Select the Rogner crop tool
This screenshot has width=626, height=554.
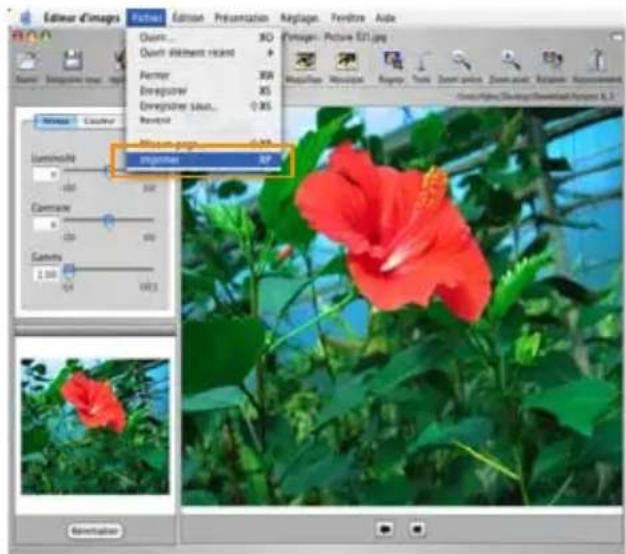tap(392, 61)
